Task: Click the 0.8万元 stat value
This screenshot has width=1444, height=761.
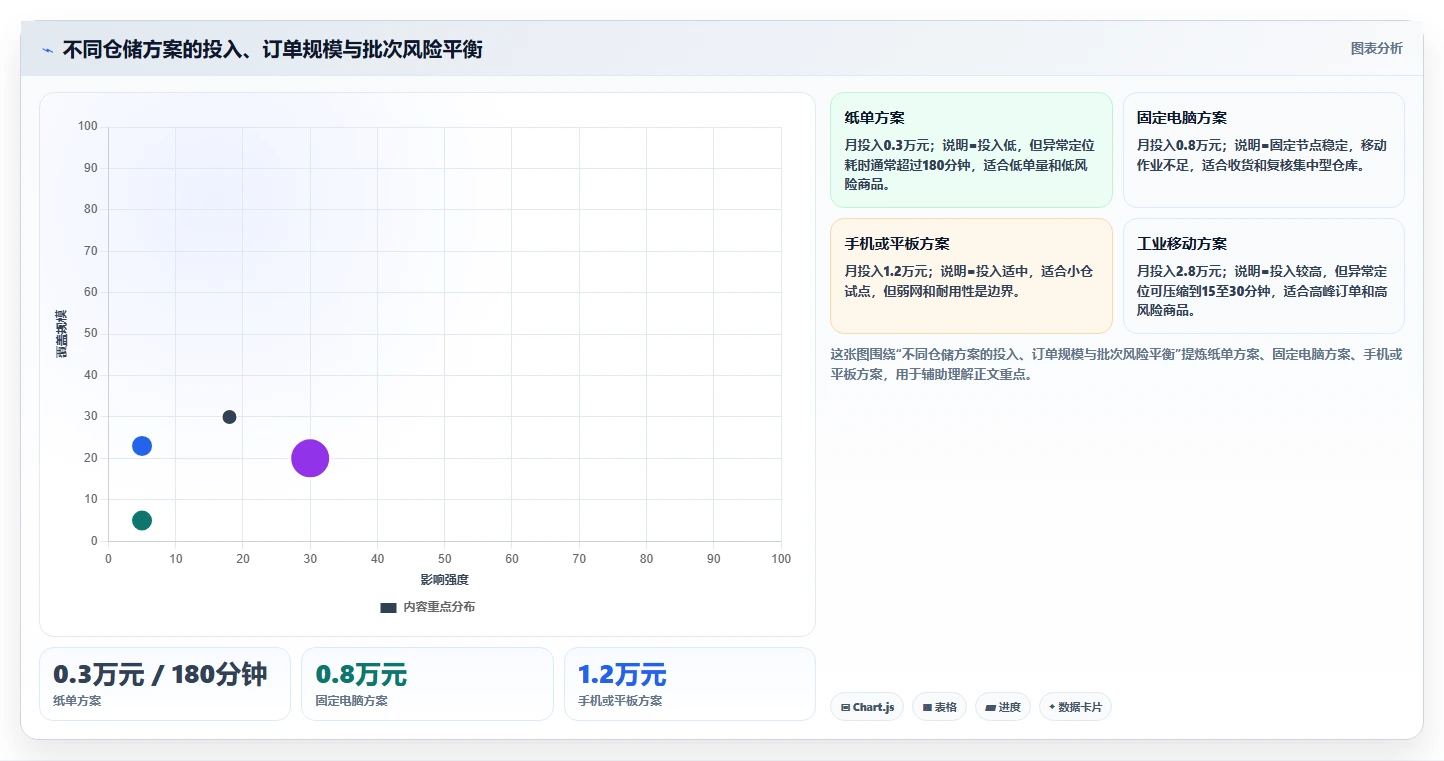Action: click(361, 675)
